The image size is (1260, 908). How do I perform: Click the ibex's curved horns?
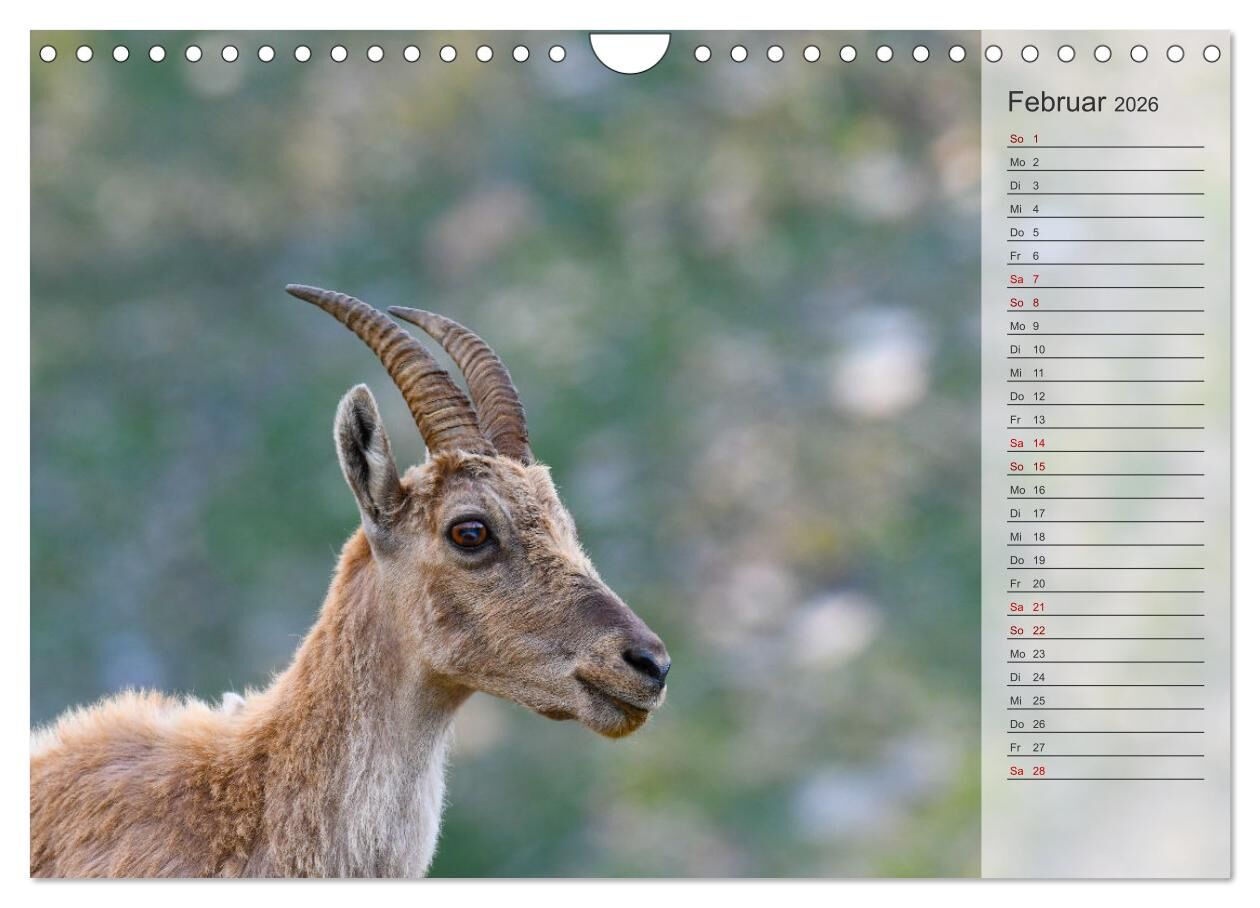430,370
